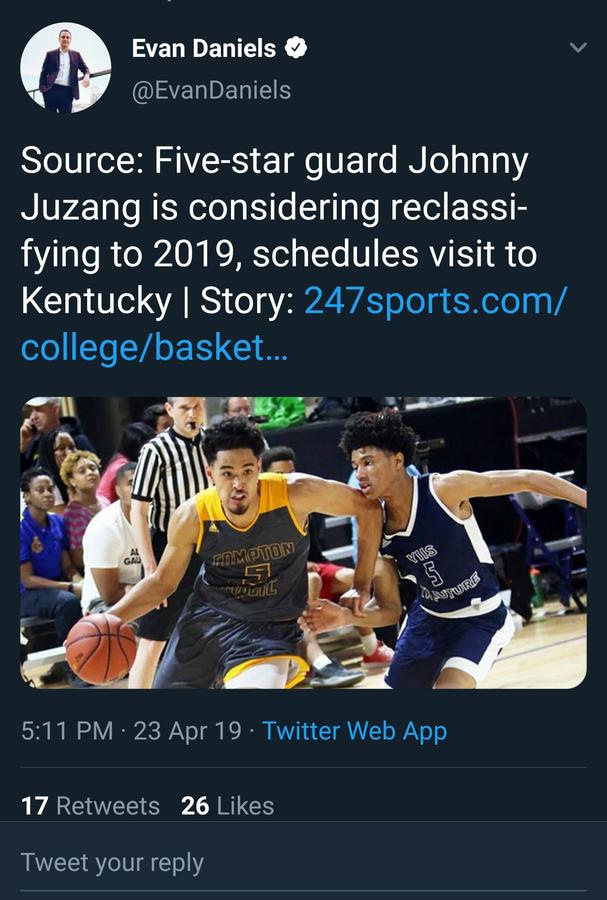View the 17 Retweets list
Viewport: 607px width, 900px height.
pos(90,806)
